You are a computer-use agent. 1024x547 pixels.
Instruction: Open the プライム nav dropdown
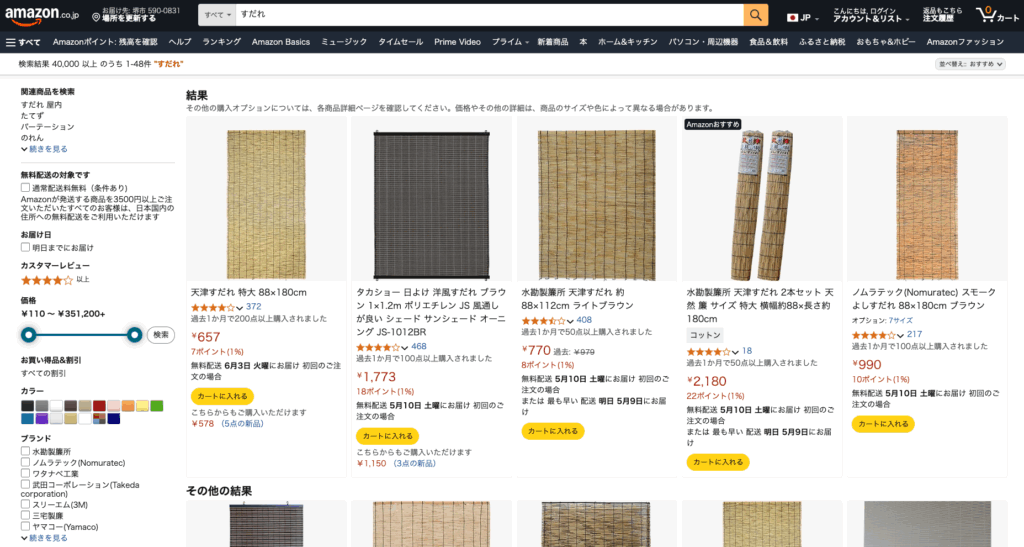510,42
